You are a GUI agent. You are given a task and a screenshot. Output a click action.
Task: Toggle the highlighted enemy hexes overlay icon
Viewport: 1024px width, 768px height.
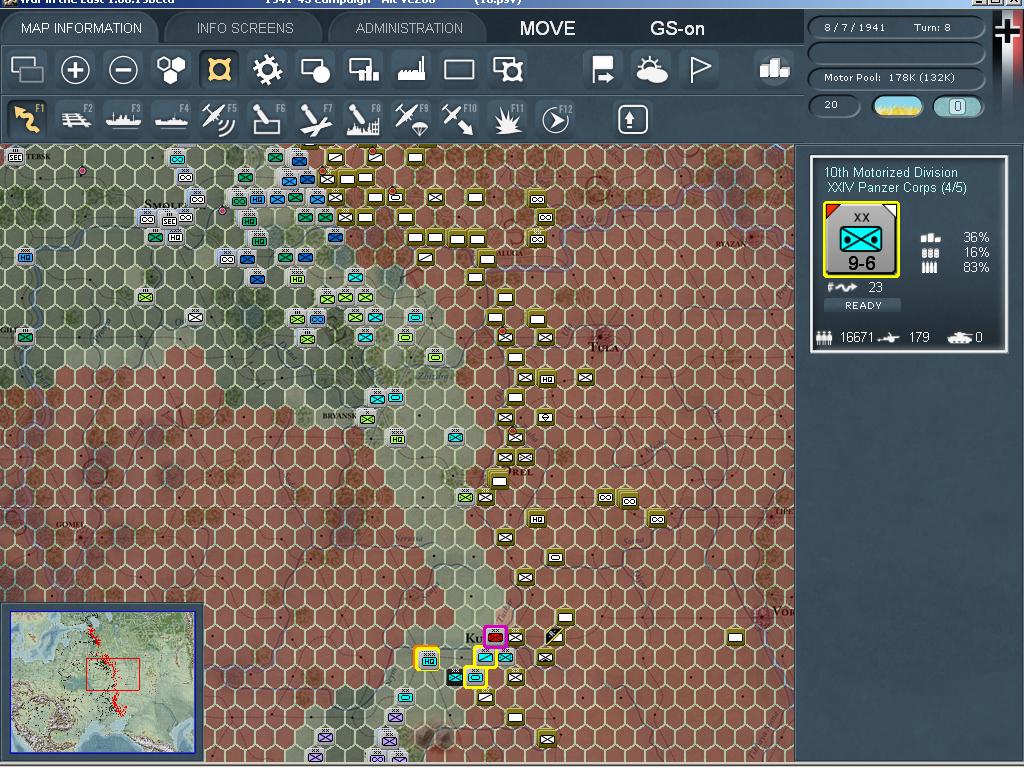coord(219,69)
